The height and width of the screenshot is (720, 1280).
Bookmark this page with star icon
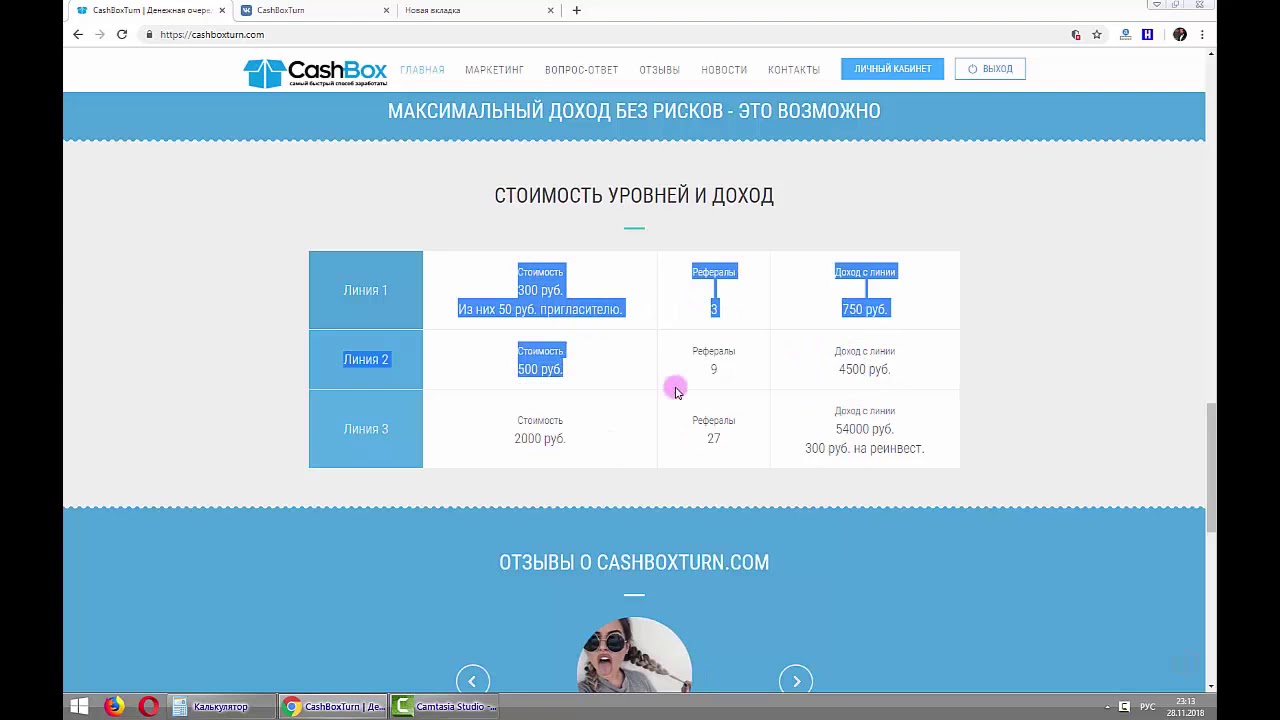click(1097, 34)
